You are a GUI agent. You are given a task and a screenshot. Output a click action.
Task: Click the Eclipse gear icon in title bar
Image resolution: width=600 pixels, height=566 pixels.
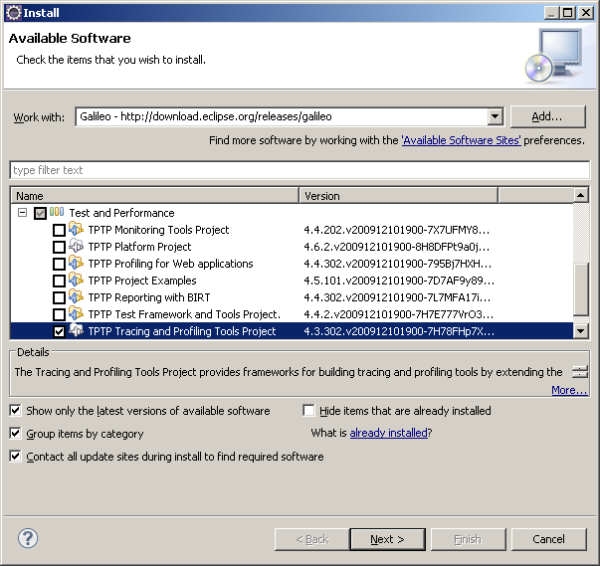pos(14,13)
